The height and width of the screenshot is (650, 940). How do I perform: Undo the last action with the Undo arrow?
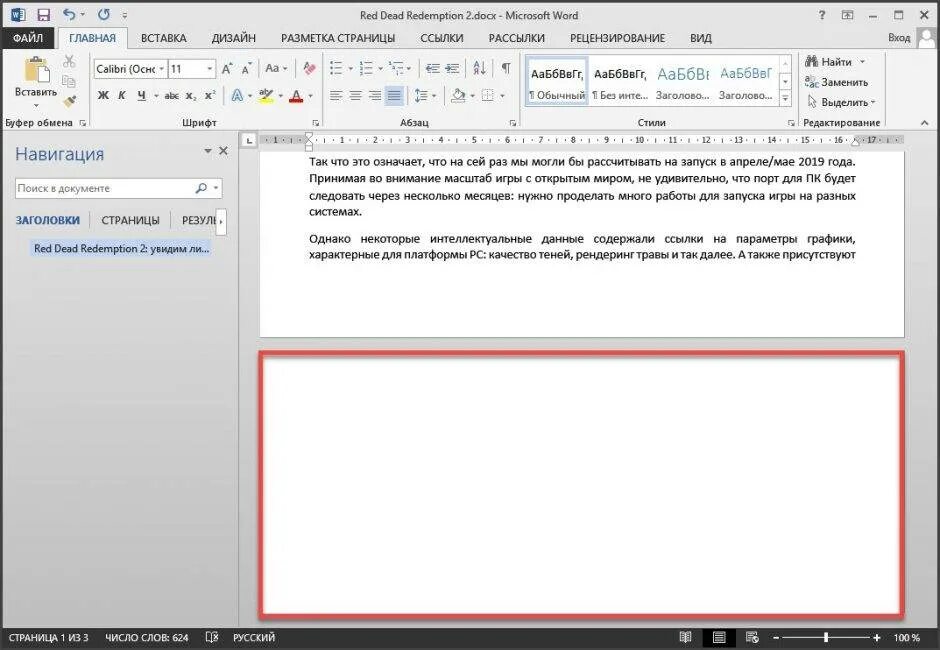70,14
